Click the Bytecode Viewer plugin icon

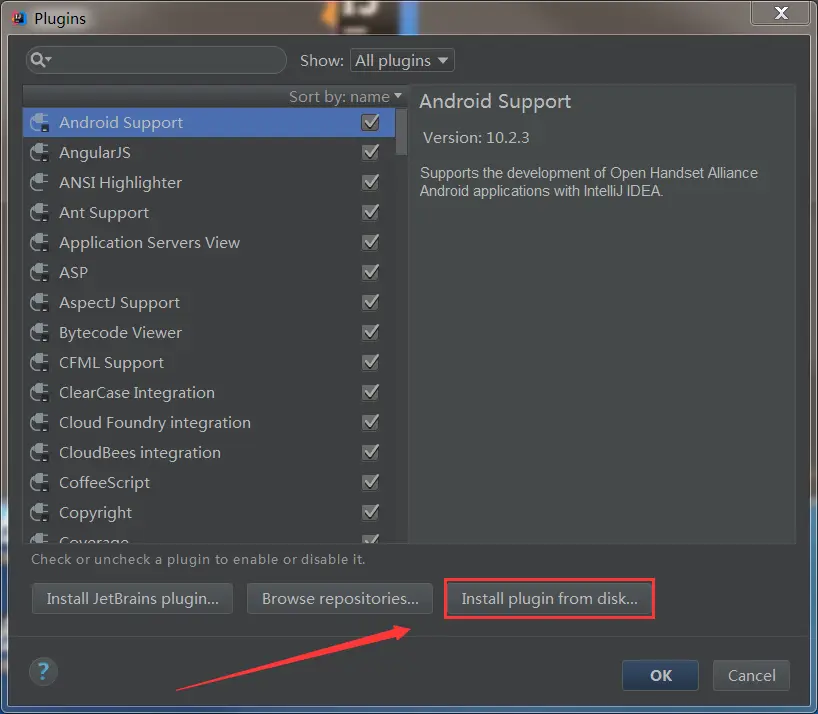pos(40,332)
